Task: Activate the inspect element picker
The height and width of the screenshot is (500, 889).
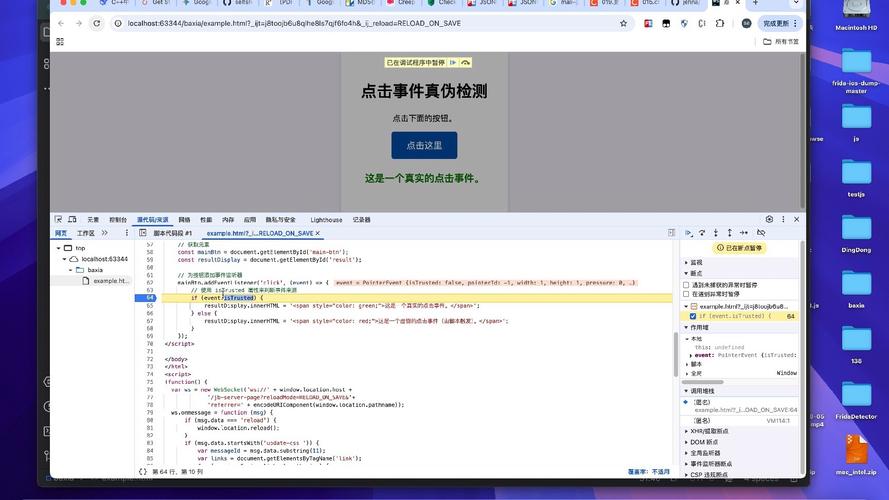Action: tap(58, 219)
